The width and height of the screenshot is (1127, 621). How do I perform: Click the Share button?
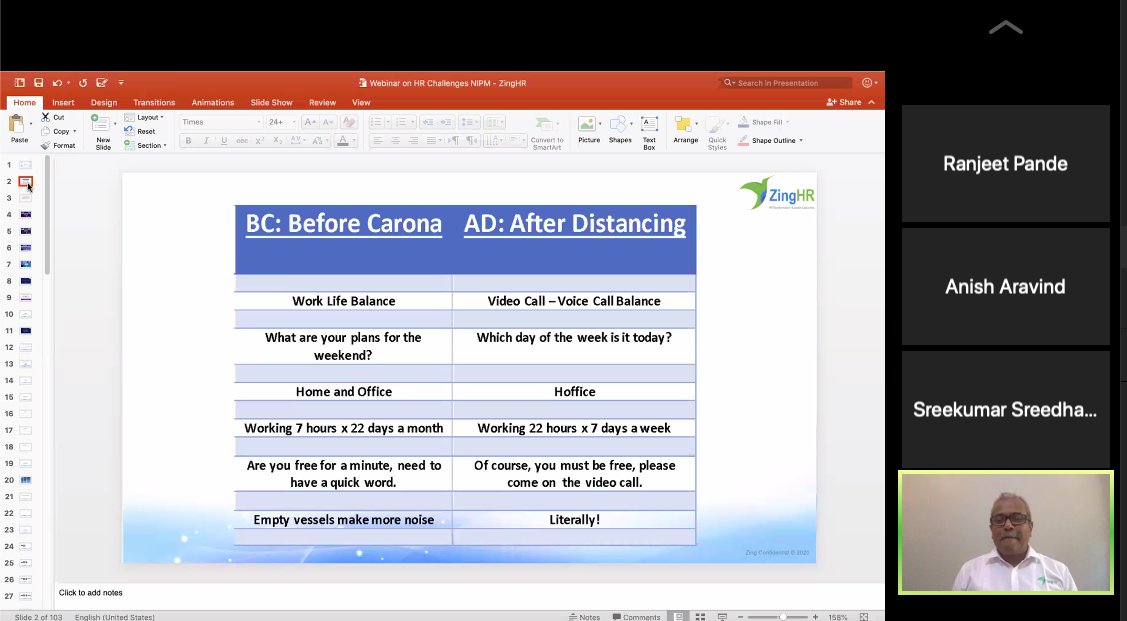point(844,102)
